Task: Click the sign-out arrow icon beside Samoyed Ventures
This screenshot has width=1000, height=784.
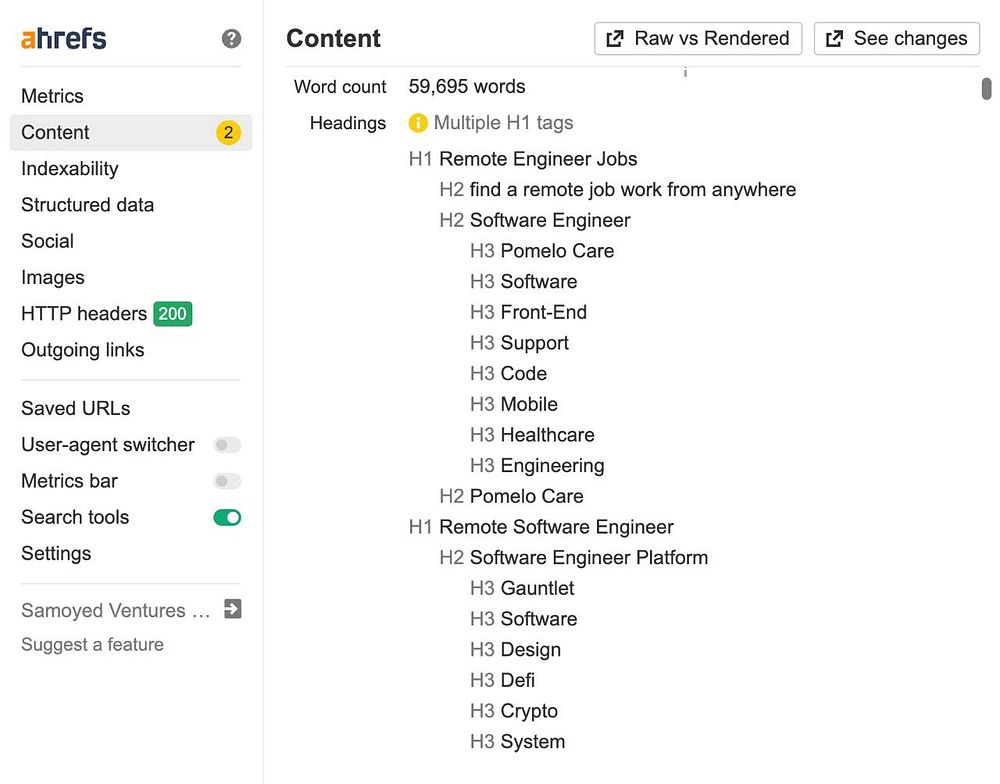Action: click(232, 609)
